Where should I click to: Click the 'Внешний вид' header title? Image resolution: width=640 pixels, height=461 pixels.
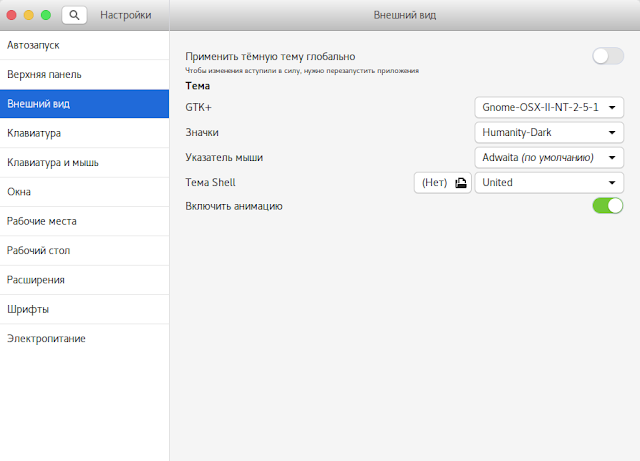point(405,15)
